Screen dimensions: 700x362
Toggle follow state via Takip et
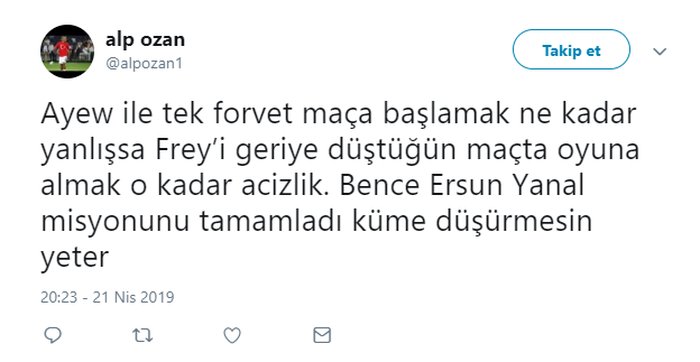pos(571,50)
